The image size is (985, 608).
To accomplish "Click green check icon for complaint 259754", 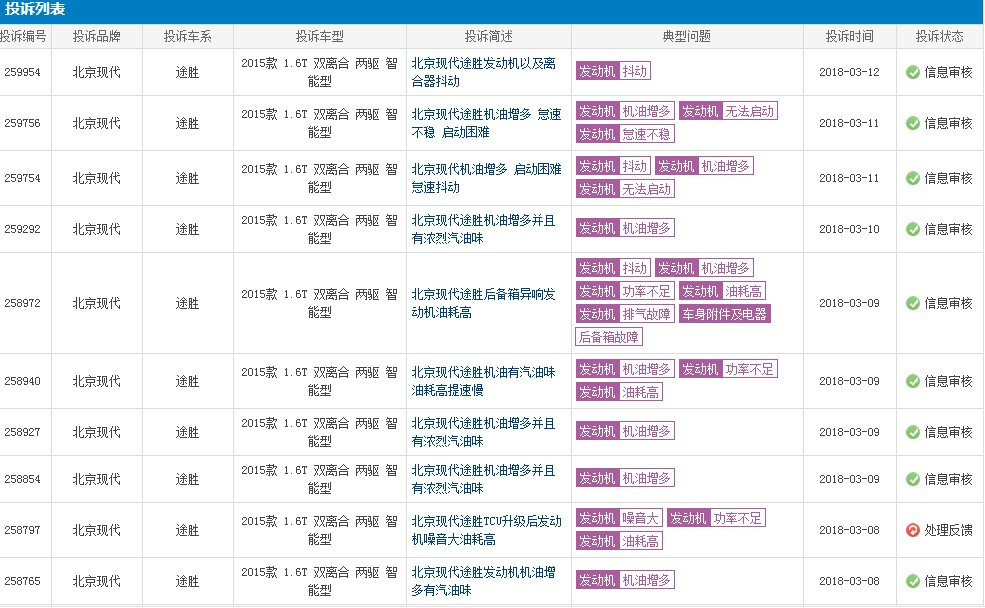I will point(913,178).
